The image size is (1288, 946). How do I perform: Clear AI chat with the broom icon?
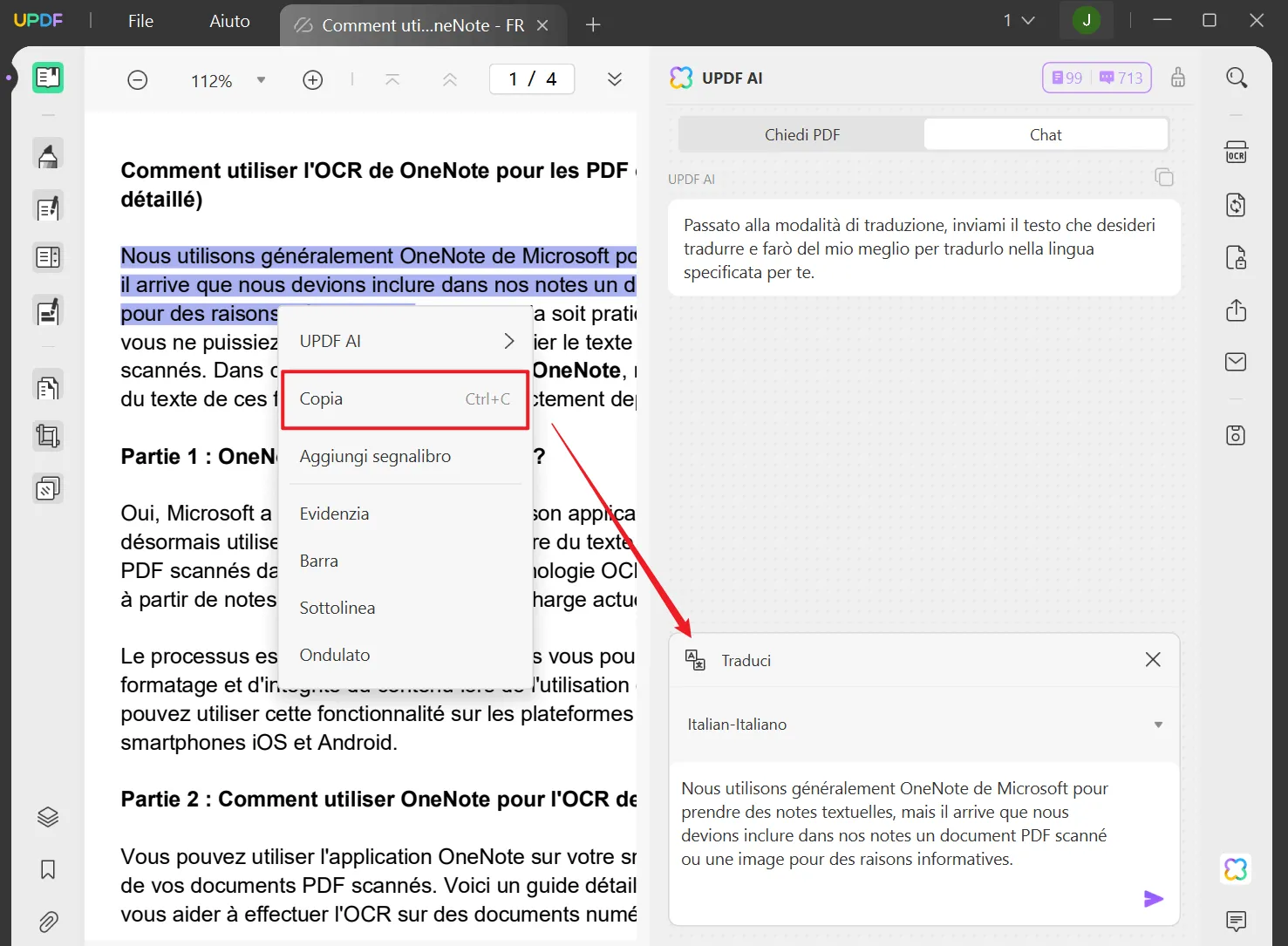tap(1178, 78)
